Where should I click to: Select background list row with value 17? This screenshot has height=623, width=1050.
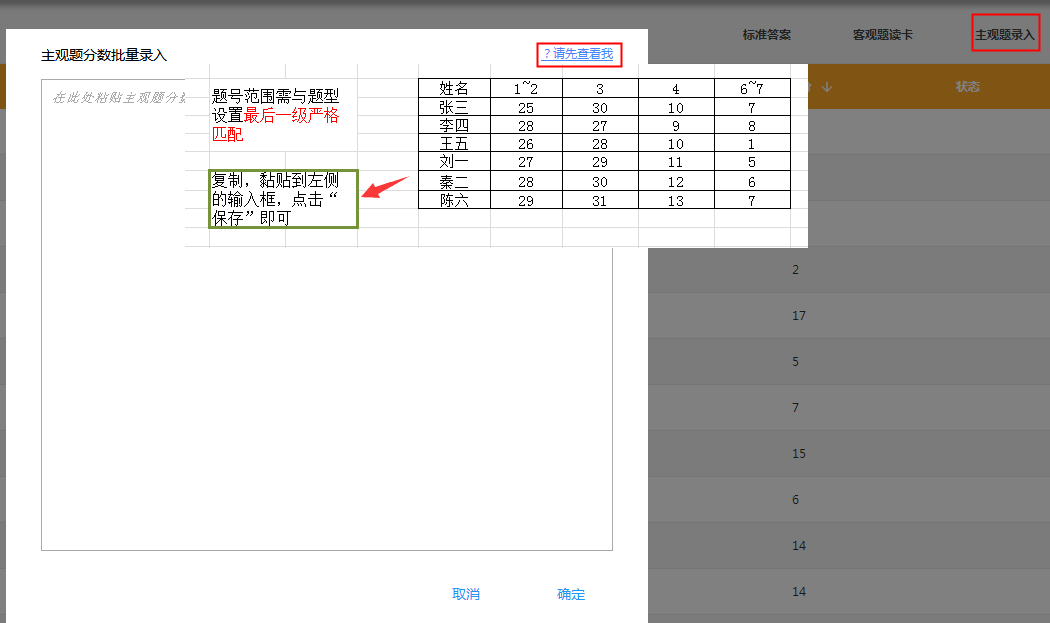[798, 316]
